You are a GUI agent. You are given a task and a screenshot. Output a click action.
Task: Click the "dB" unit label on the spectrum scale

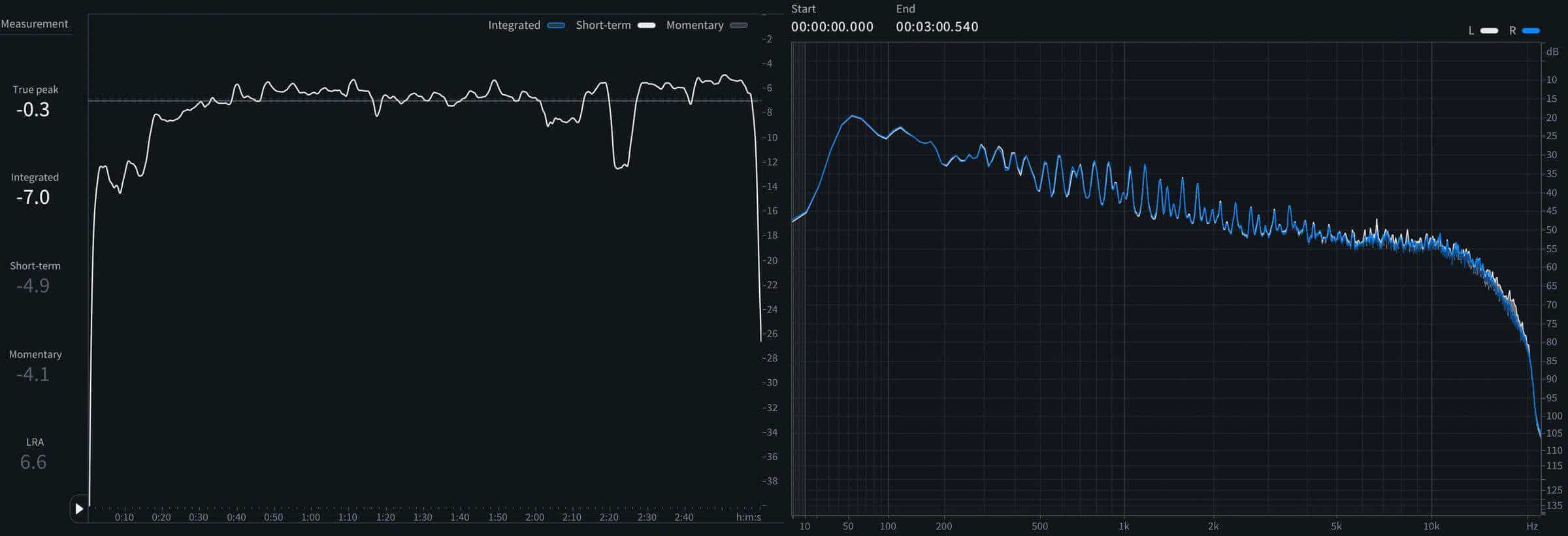(1552, 52)
